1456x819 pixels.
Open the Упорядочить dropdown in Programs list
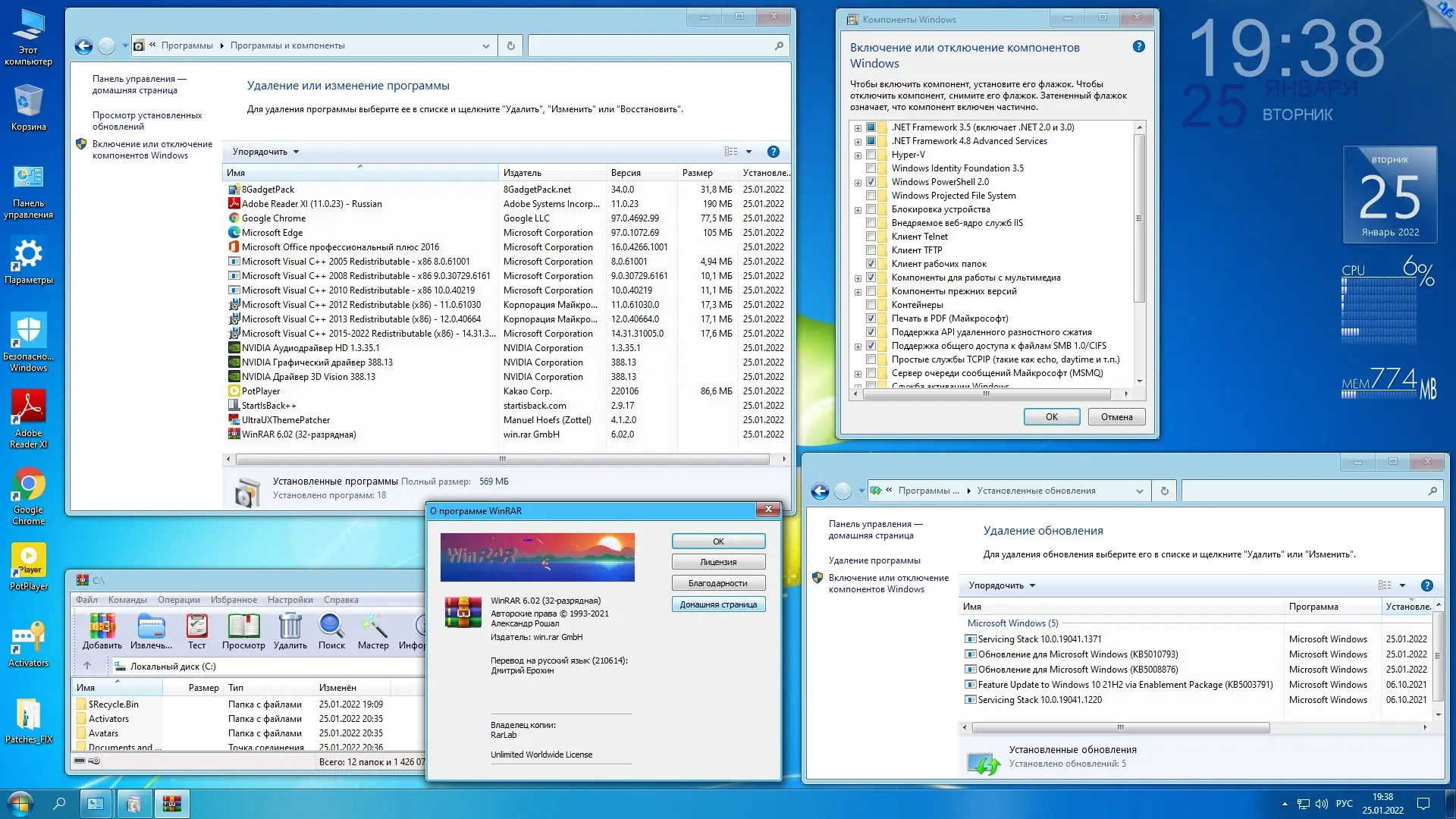coord(264,151)
